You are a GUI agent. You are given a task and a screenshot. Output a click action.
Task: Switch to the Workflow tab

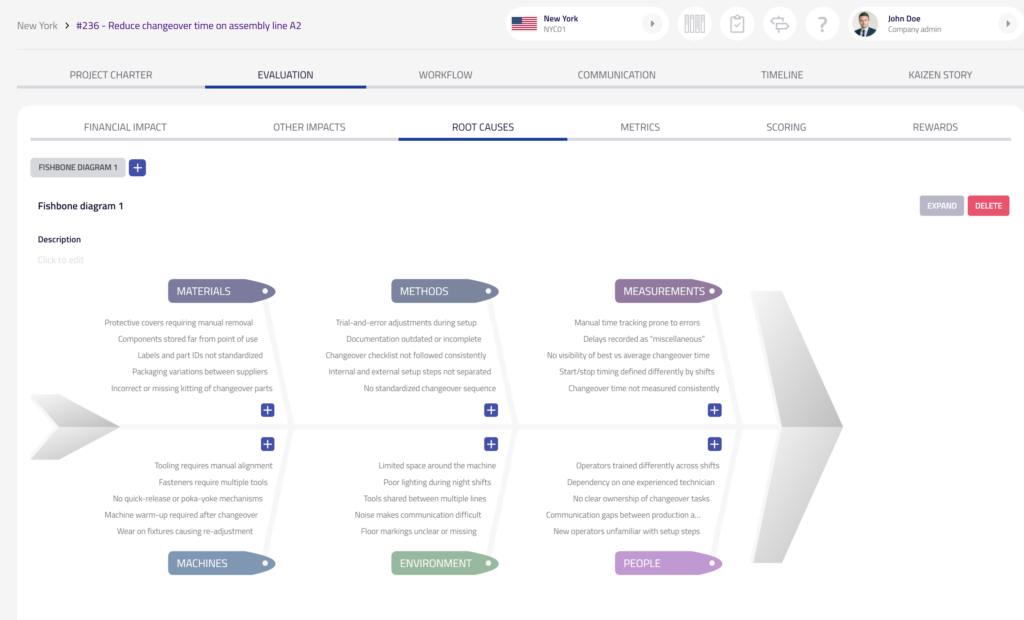point(445,75)
